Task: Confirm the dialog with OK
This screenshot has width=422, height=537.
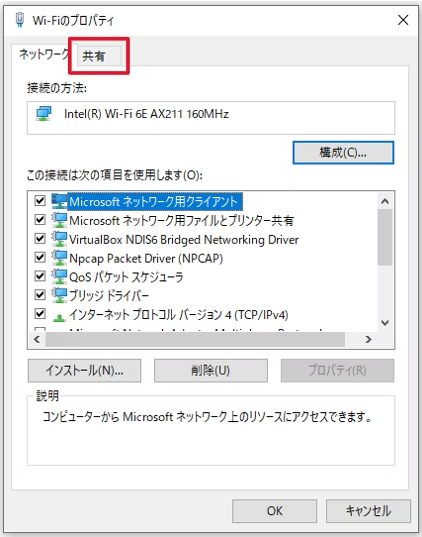Action: tap(274, 511)
